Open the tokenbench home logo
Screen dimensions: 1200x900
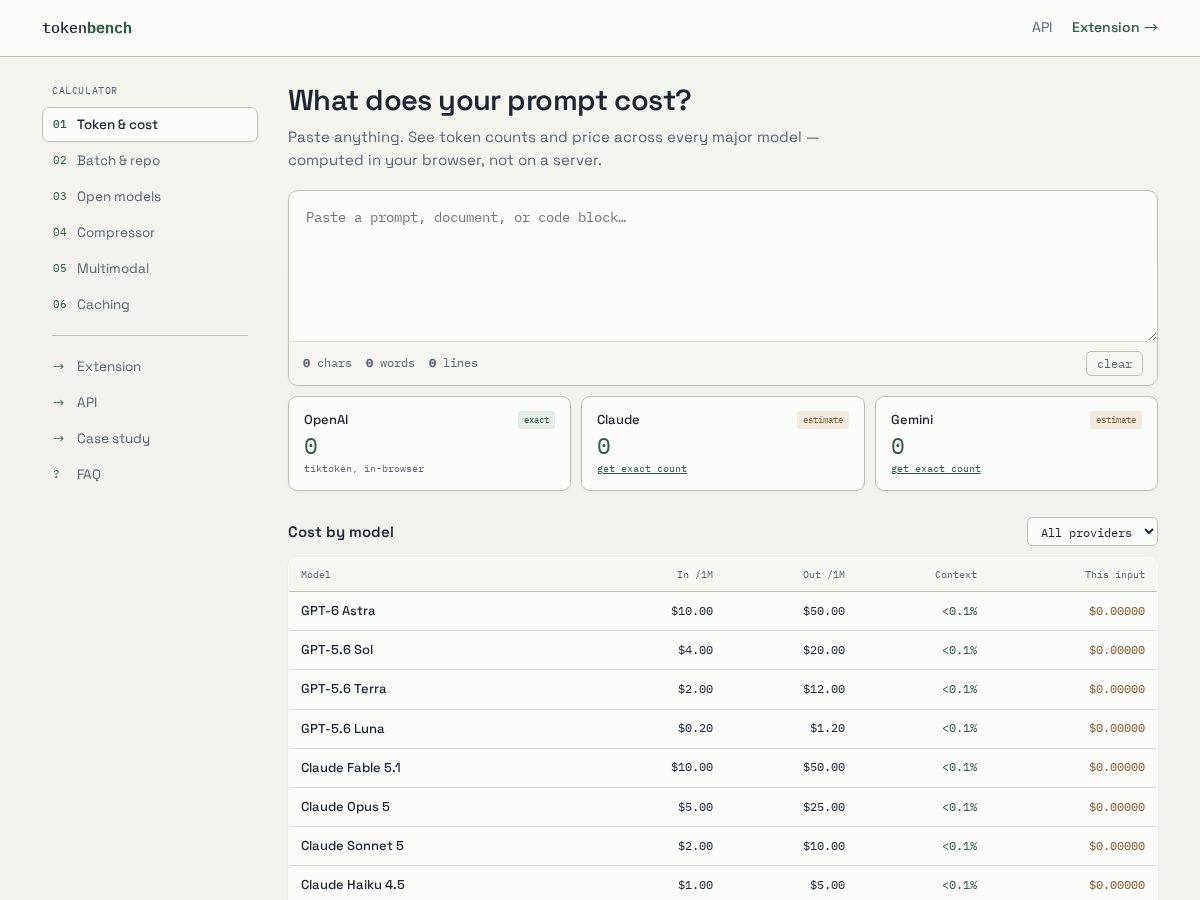[x=87, y=28]
